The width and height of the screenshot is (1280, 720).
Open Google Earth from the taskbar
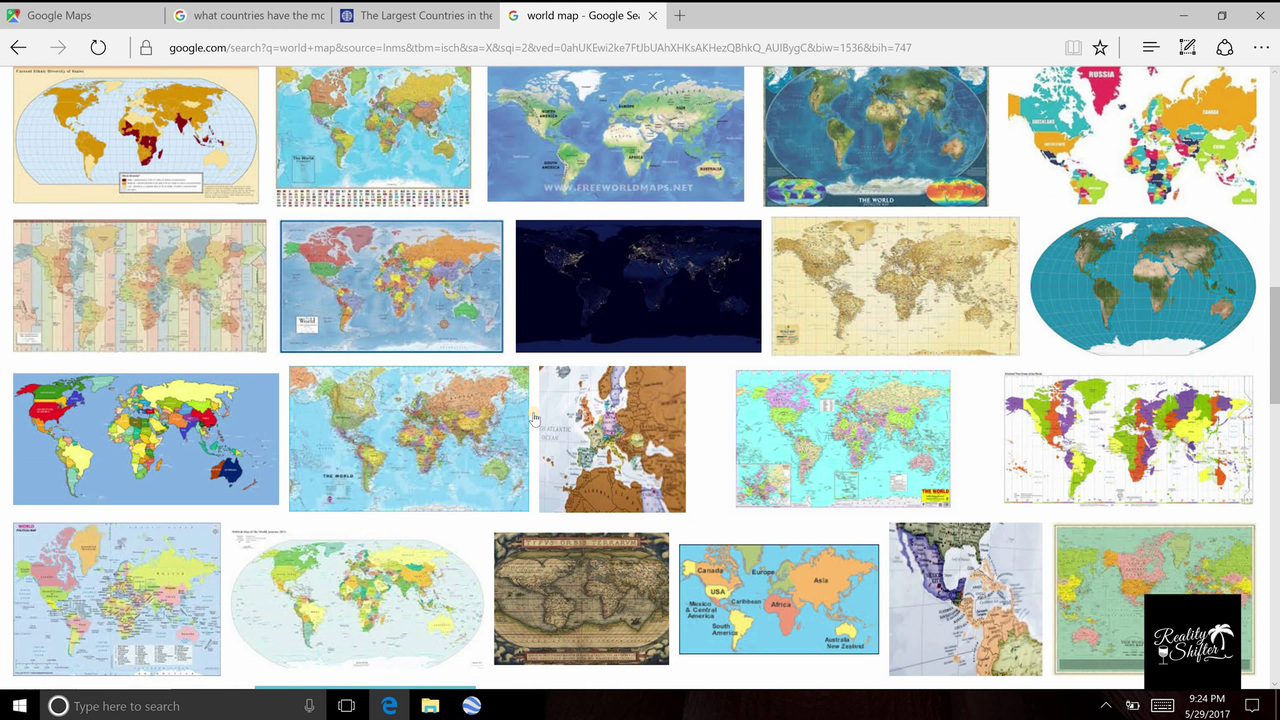pos(471,706)
